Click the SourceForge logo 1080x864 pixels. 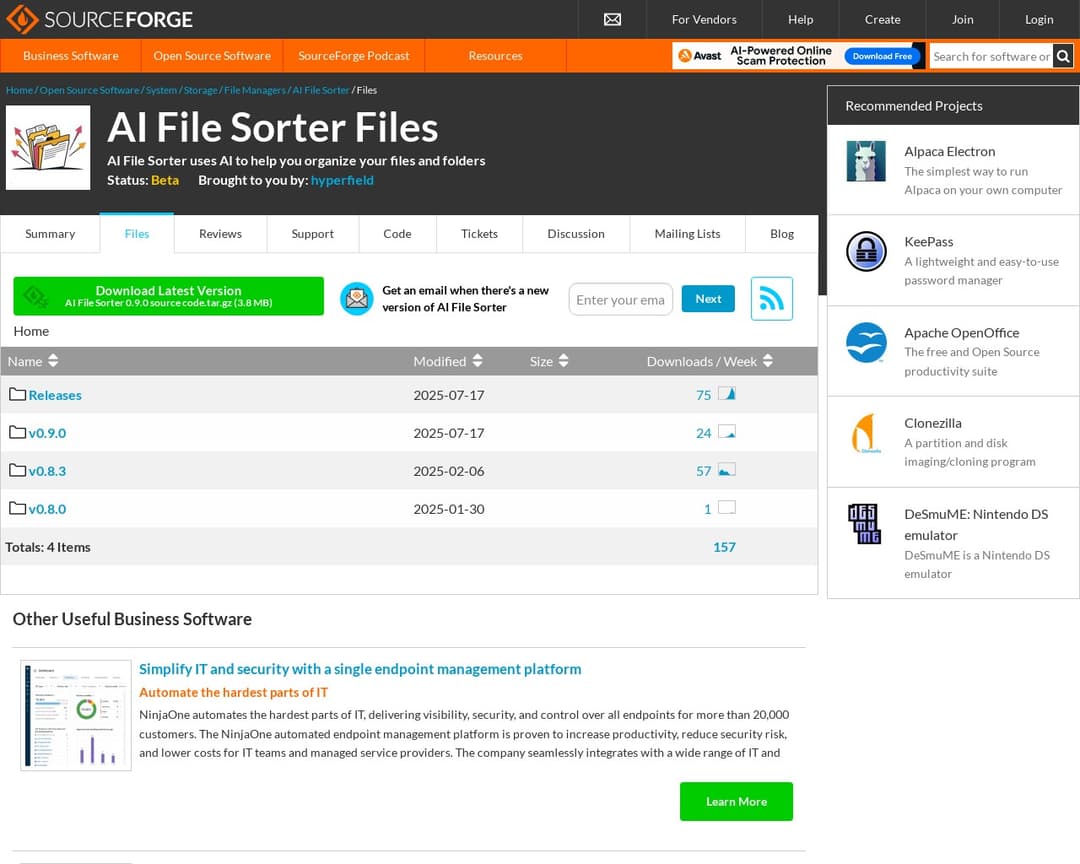tap(99, 19)
